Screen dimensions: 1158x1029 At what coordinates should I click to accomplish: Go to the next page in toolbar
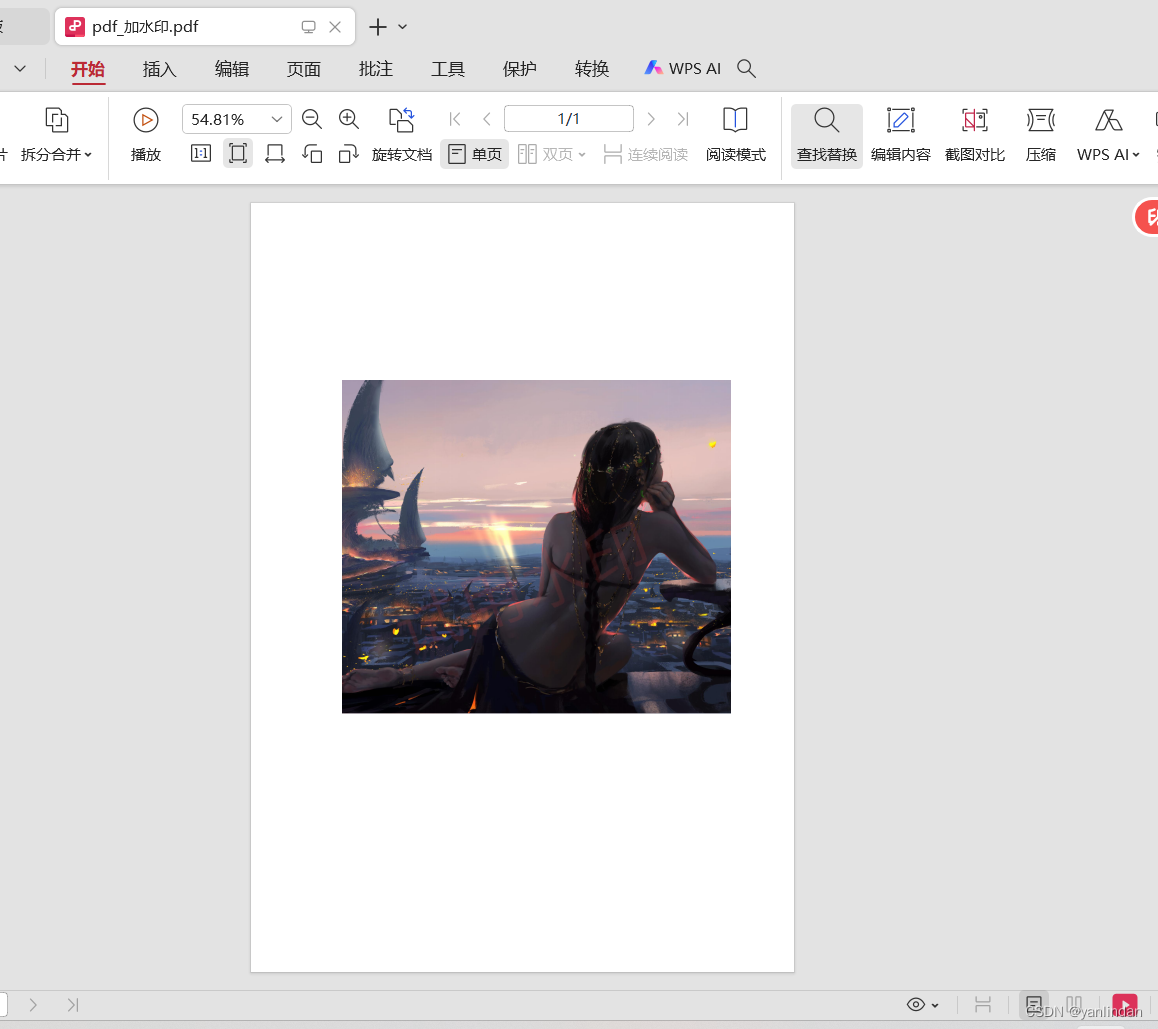pos(651,119)
